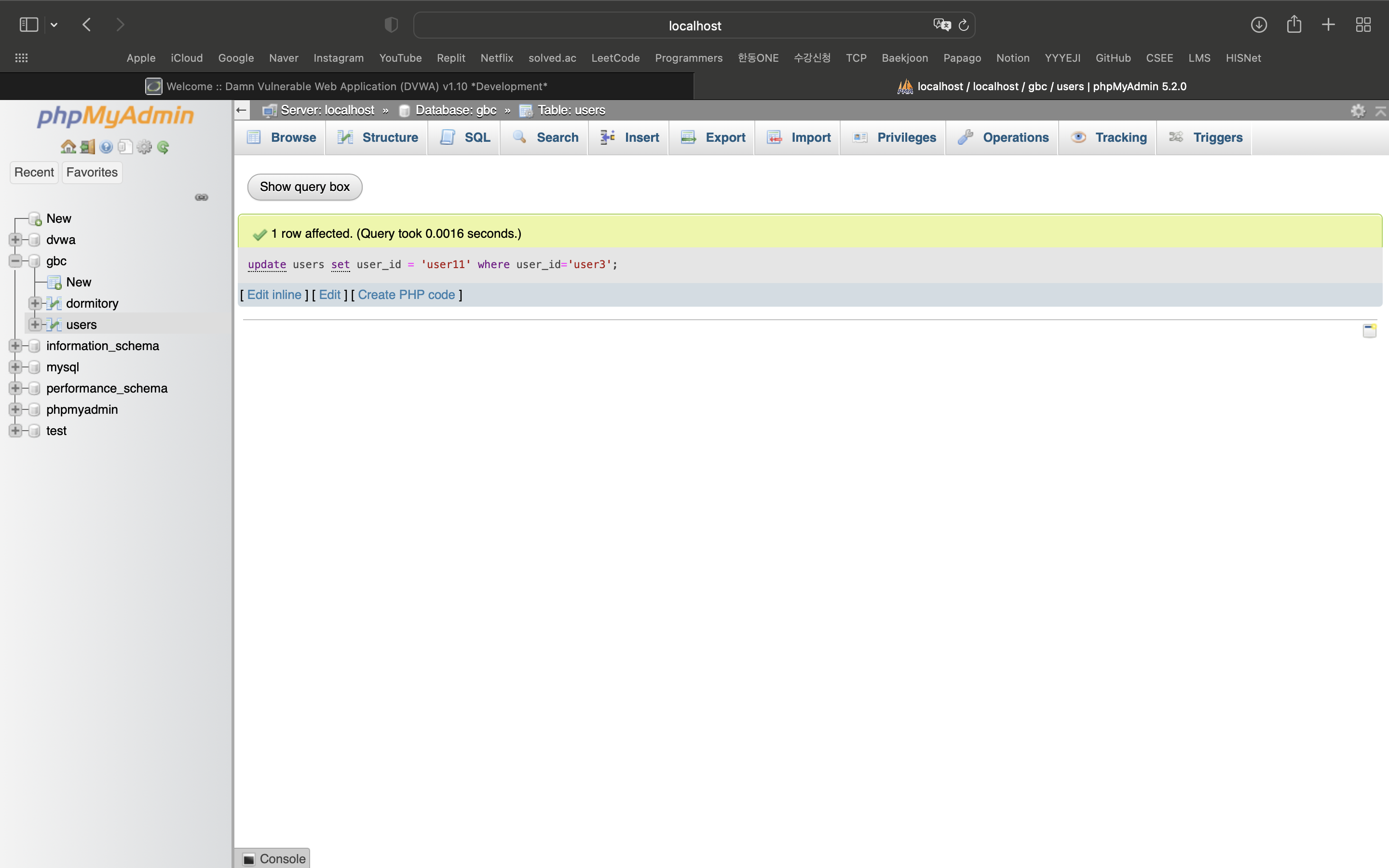
Task: Click the page settings gear at top right
Action: (x=1358, y=110)
